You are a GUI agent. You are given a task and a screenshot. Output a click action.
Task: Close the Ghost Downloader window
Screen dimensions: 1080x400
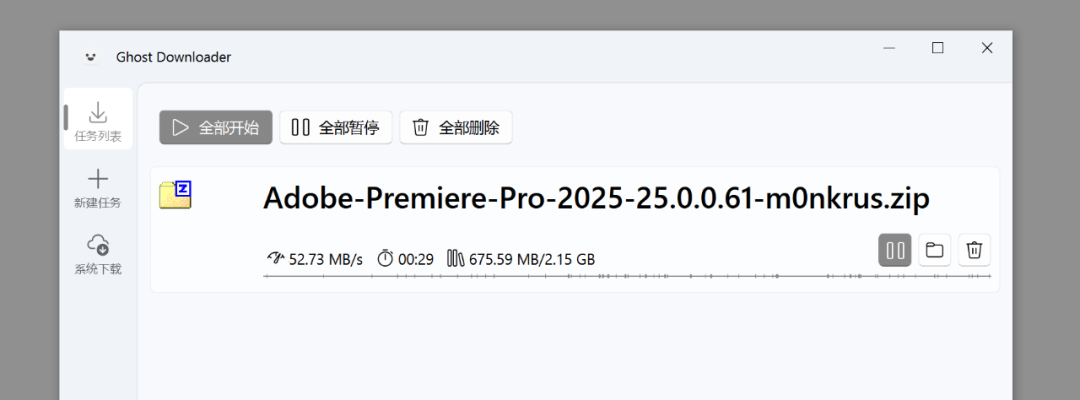[987, 48]
